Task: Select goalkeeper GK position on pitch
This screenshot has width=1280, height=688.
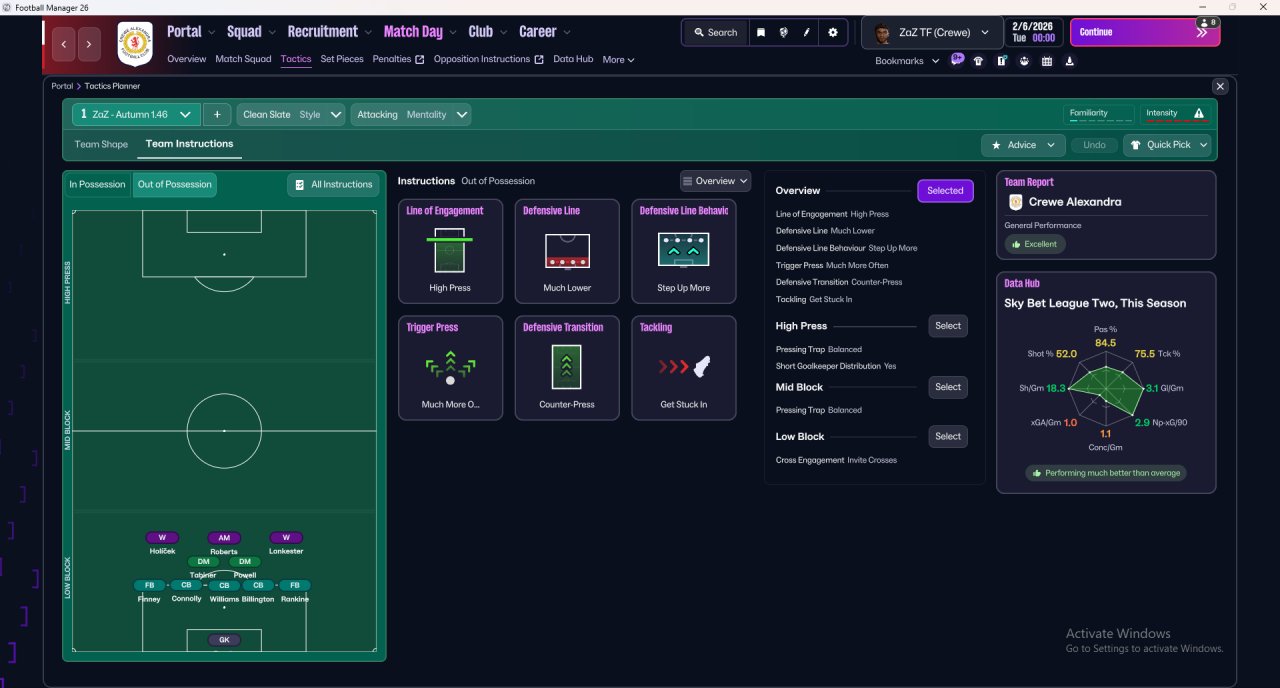Action: [224, 639]
